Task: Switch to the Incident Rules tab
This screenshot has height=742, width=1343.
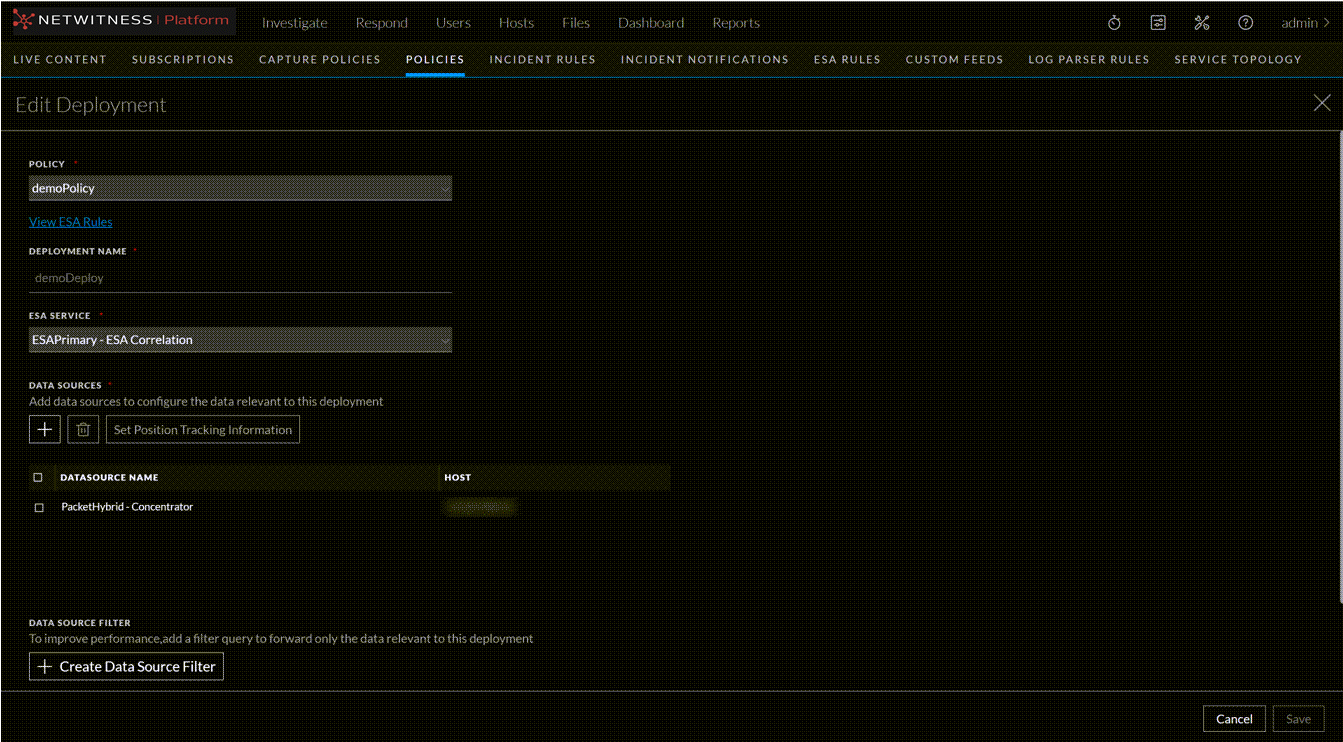Action: [543, 59]
